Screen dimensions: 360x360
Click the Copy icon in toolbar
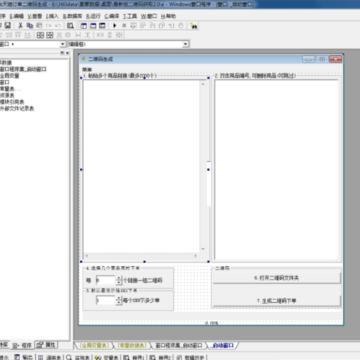(30, 25)
